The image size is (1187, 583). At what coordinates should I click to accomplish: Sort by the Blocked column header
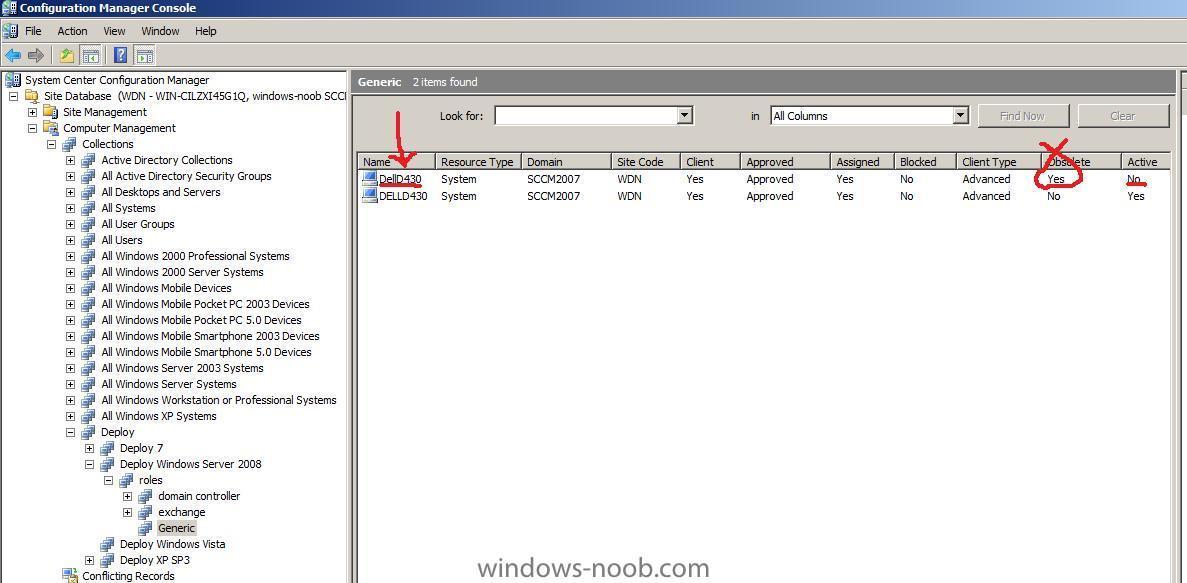(x=925, y=162)
